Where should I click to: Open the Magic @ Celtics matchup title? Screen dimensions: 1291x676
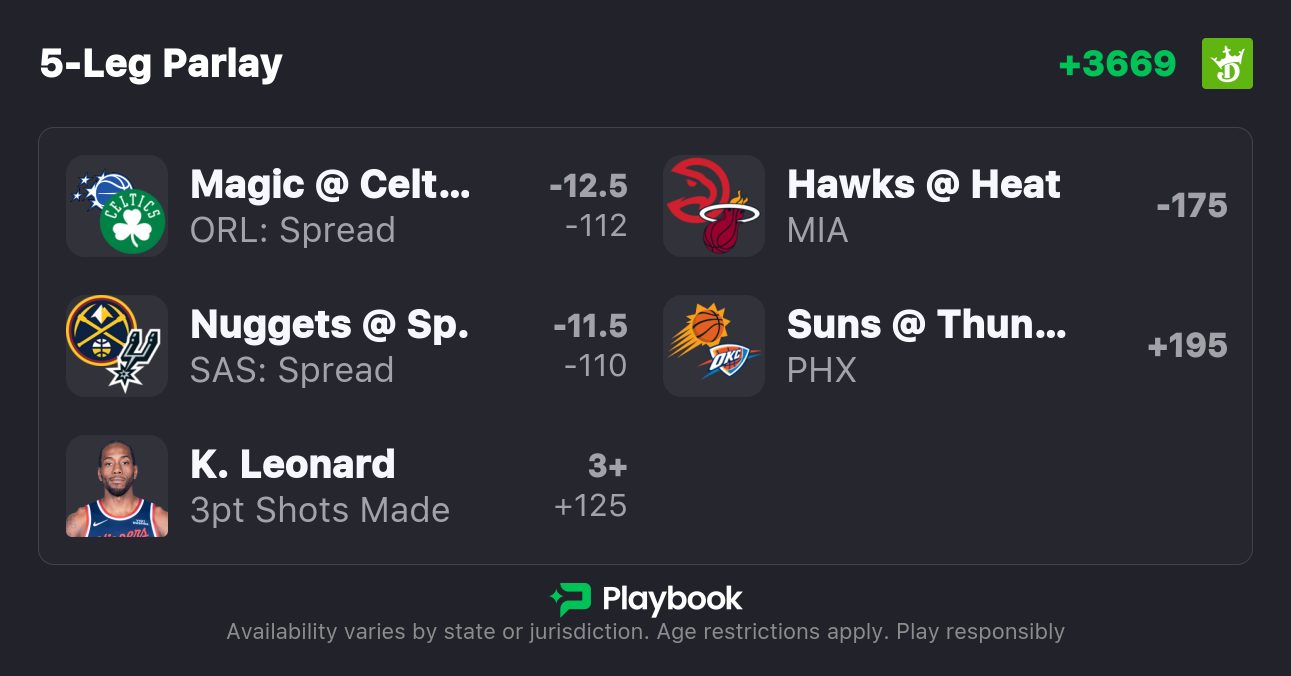click(x=330, y=185)
